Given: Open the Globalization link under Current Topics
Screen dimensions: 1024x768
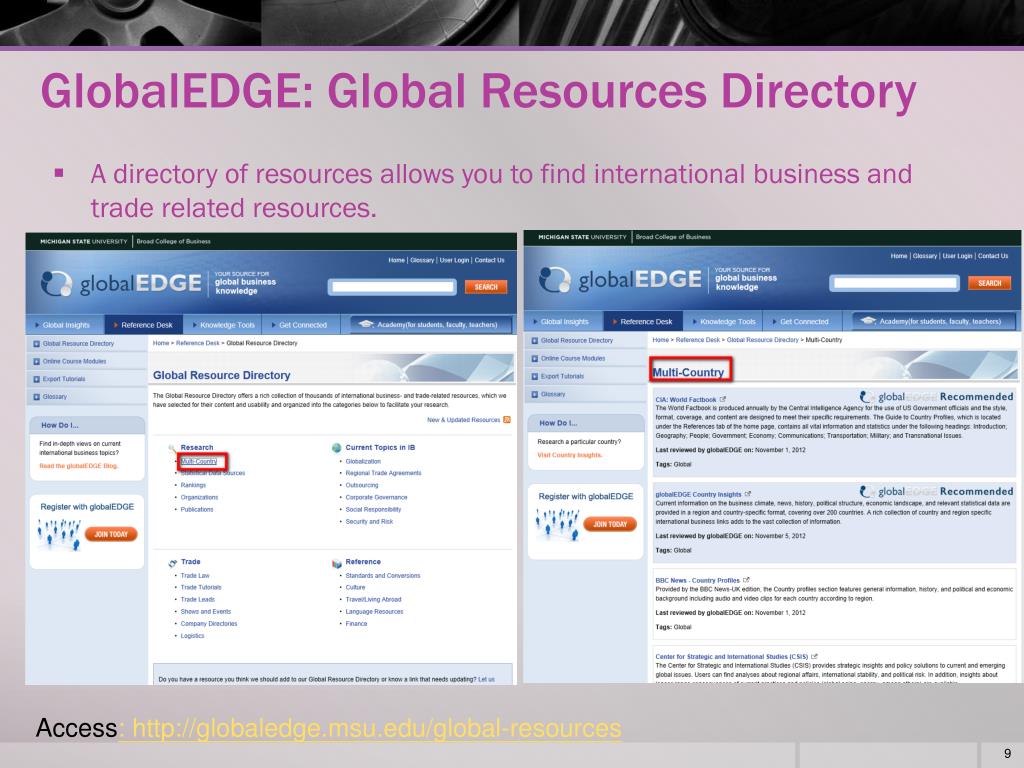Looking at the screenshot, I should coord(363,461).
